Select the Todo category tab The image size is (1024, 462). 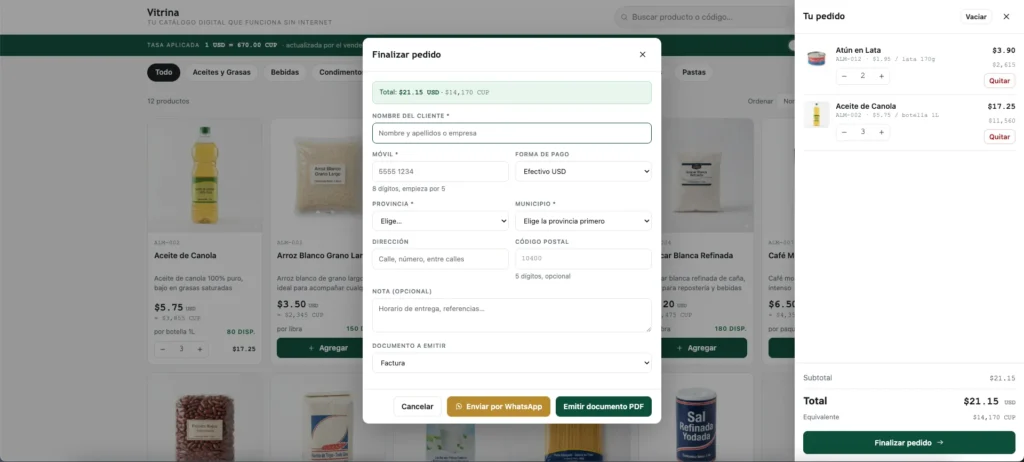[x=163, y=73]
